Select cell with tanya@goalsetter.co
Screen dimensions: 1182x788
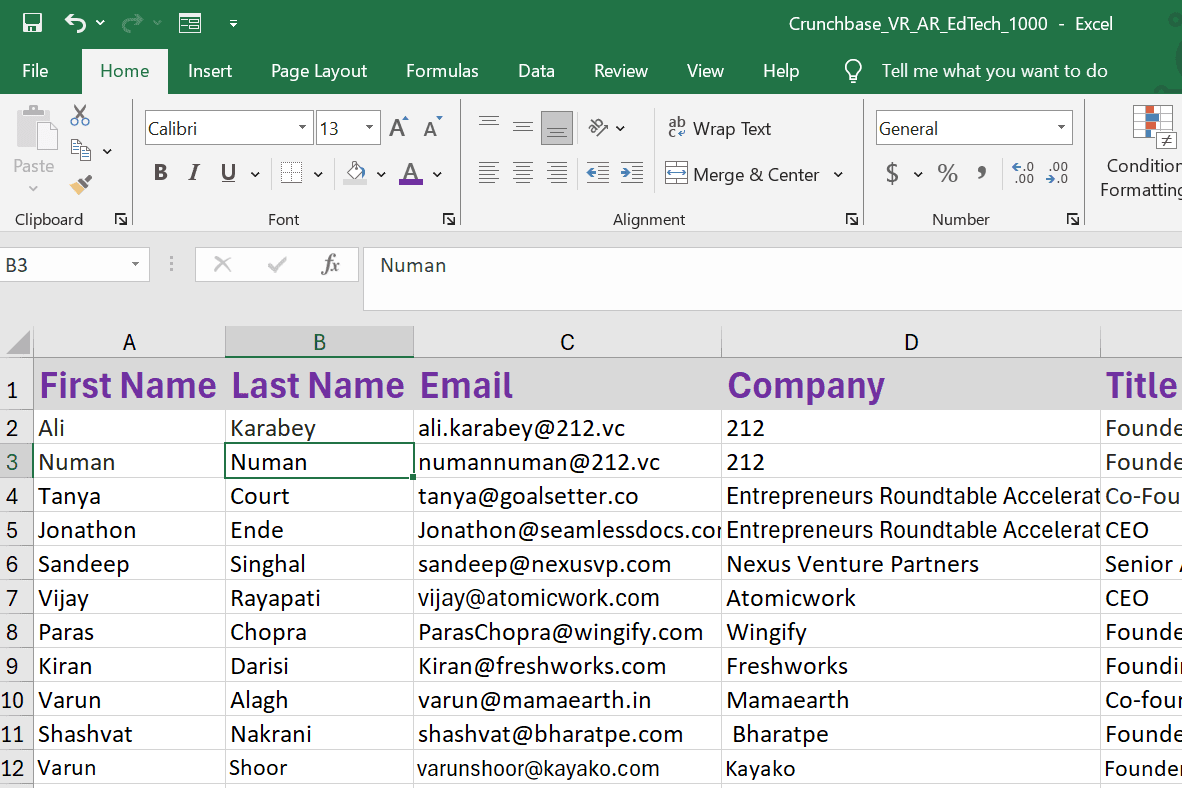point(568,496)
